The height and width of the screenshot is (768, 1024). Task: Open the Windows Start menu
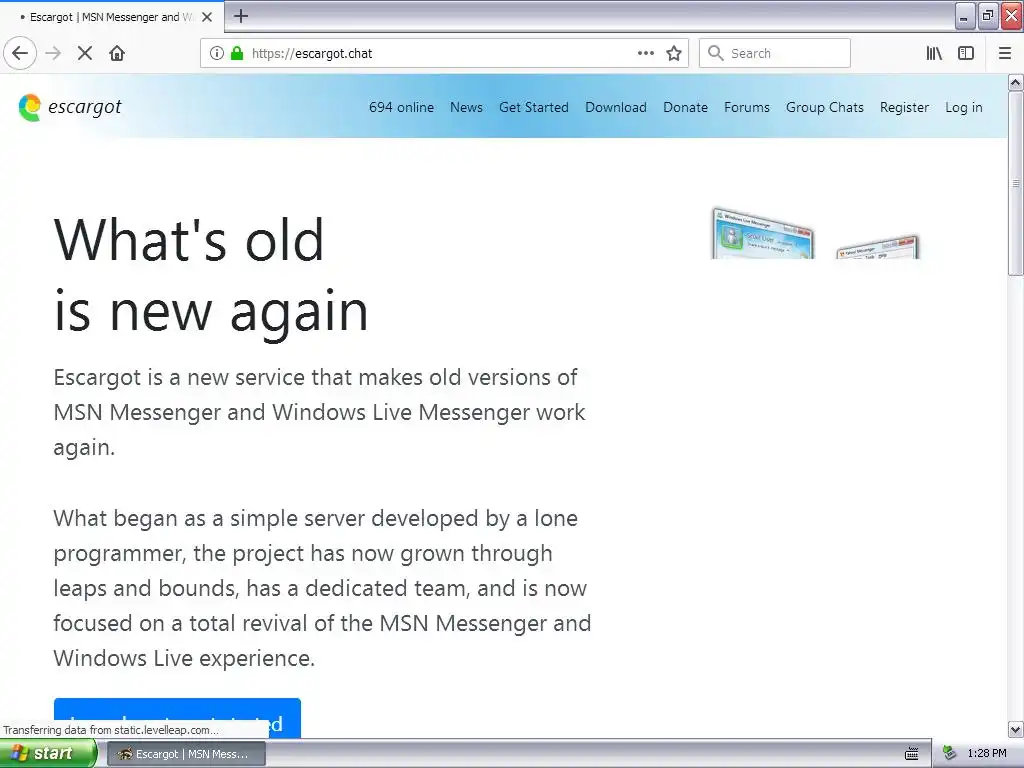point(48,754)
